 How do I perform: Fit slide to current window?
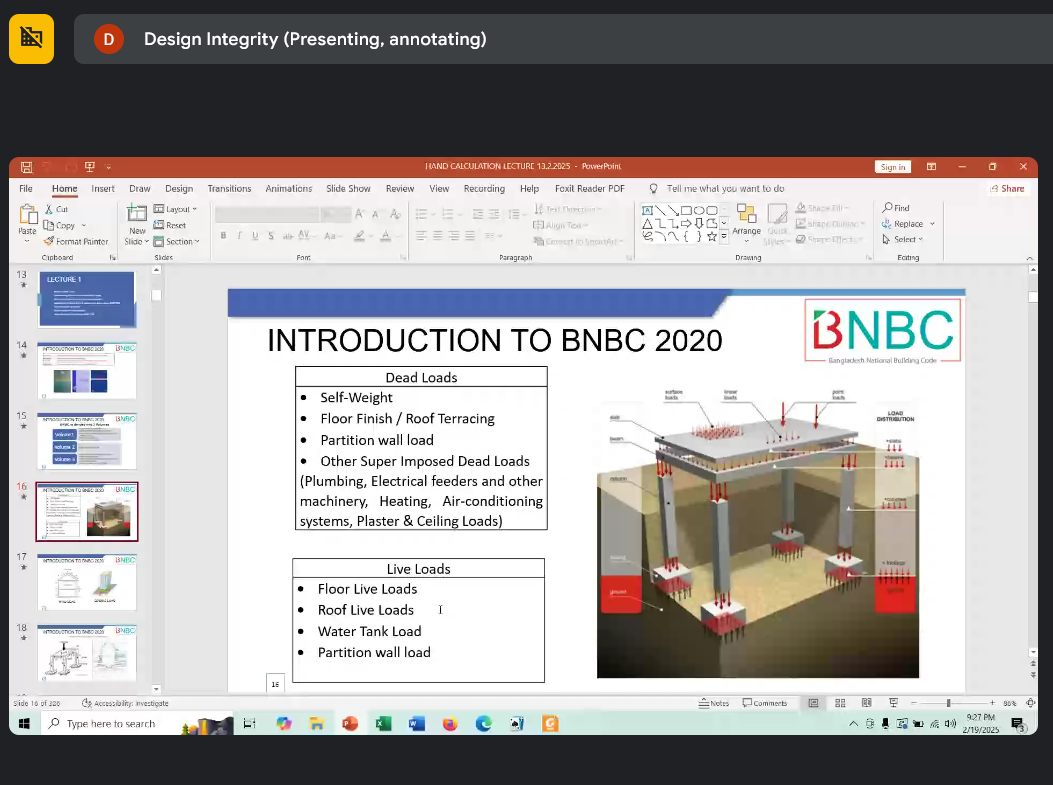(1030, 703)
